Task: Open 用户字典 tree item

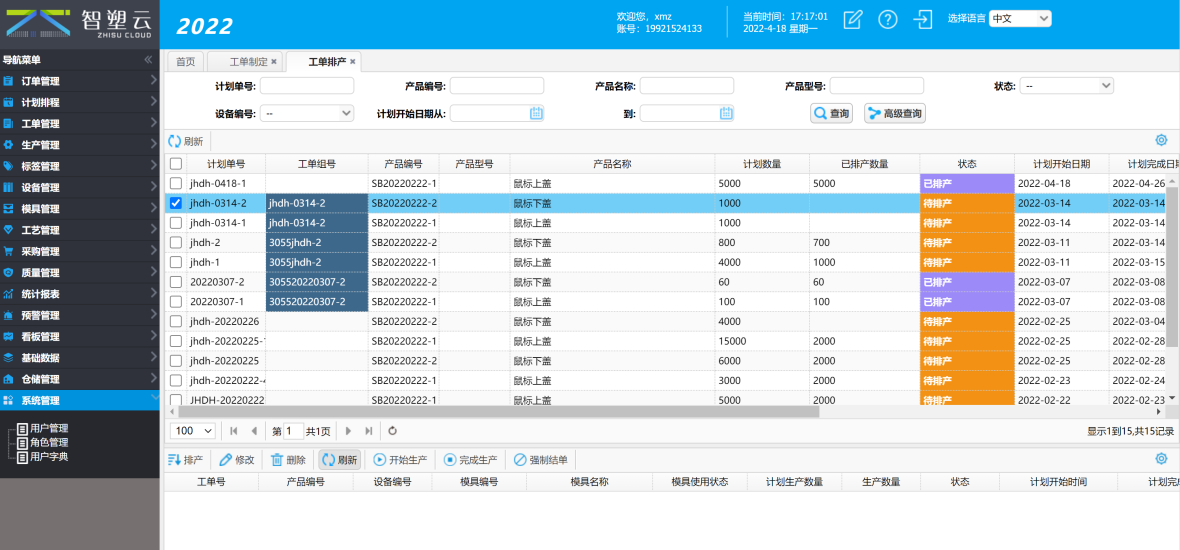Action: pos(49,456)
